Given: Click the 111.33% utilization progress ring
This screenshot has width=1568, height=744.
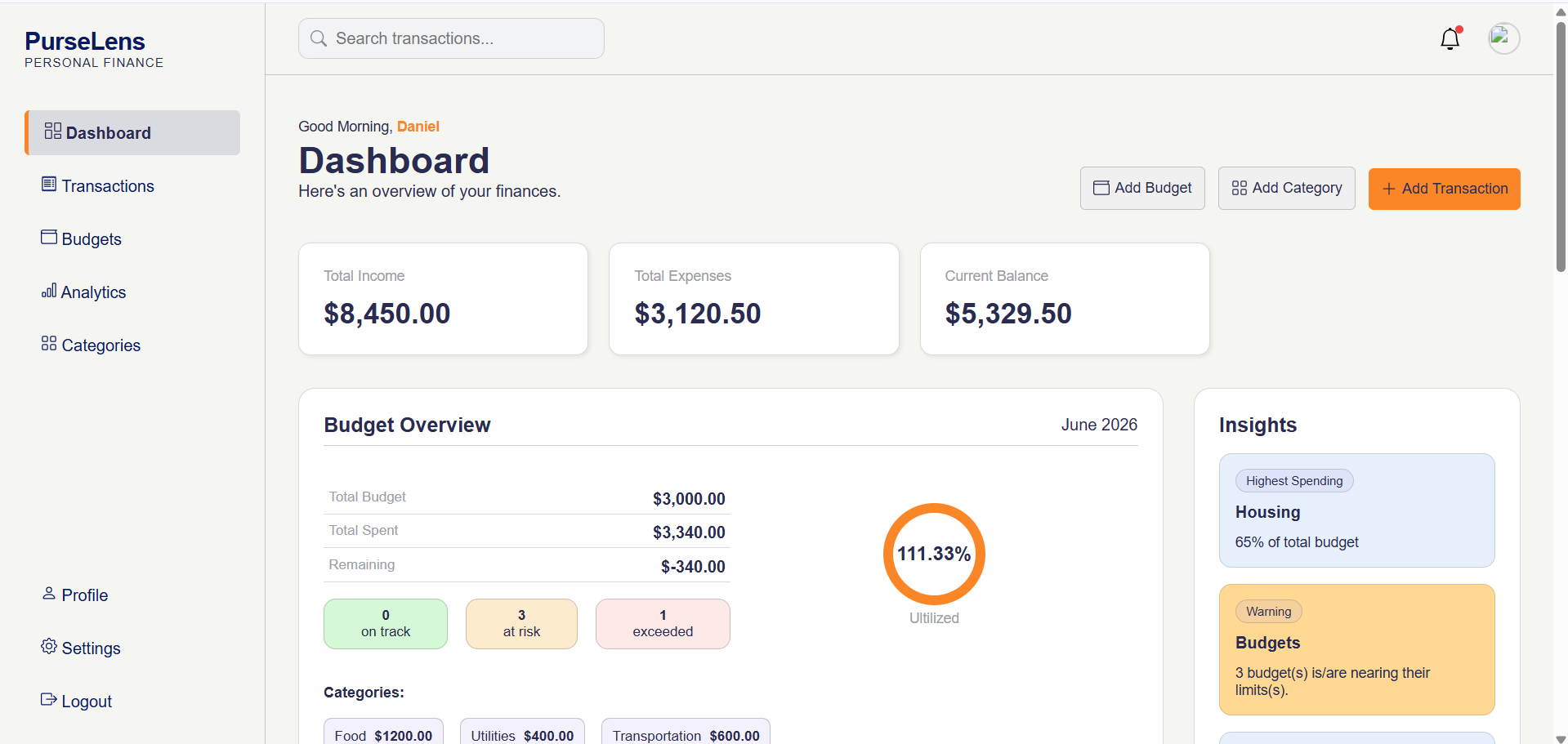Looking at the screenshot, I should [934, 554].
